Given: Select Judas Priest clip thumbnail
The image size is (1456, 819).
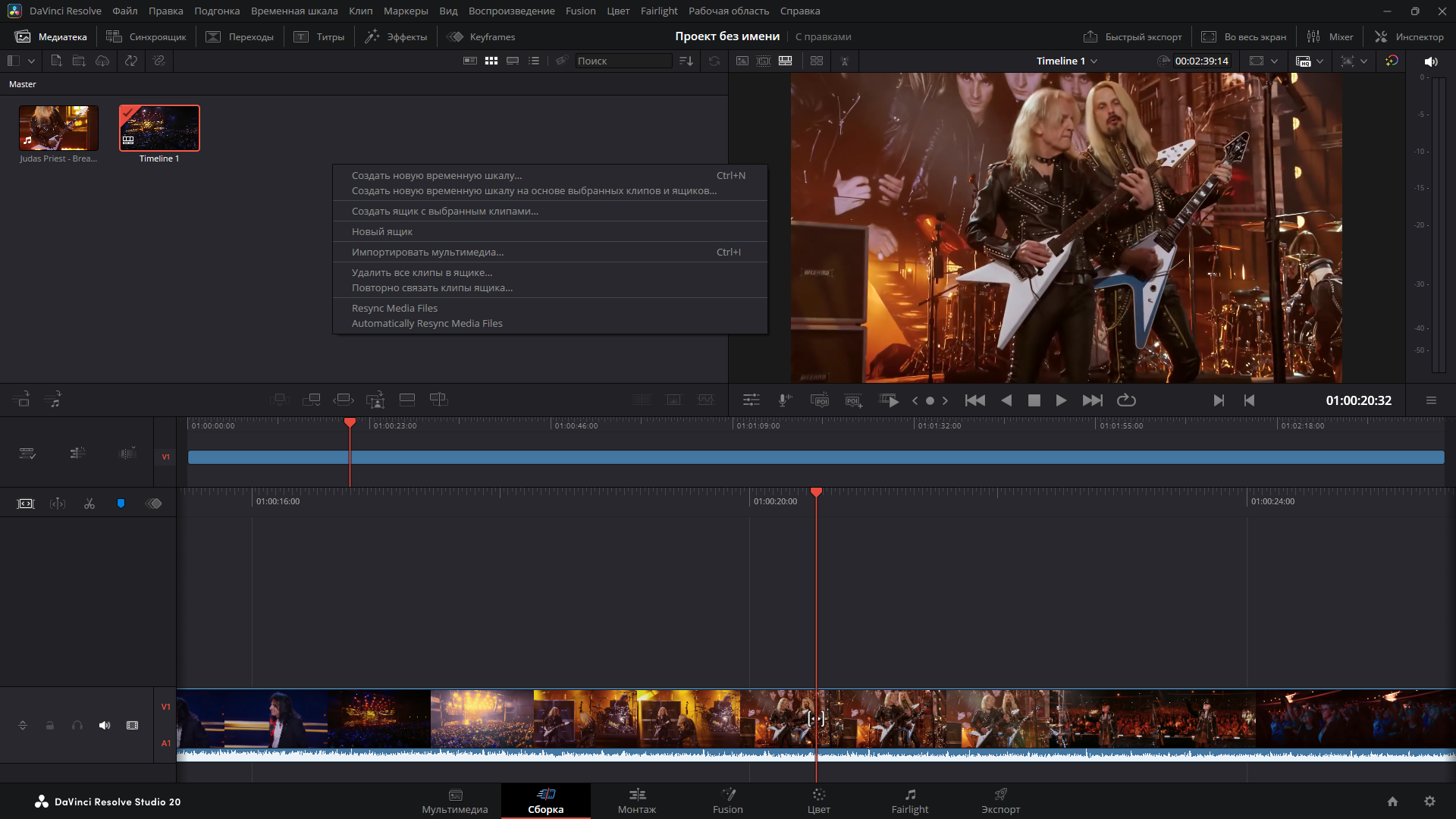Looking at the screenshot, I should 58,127.
